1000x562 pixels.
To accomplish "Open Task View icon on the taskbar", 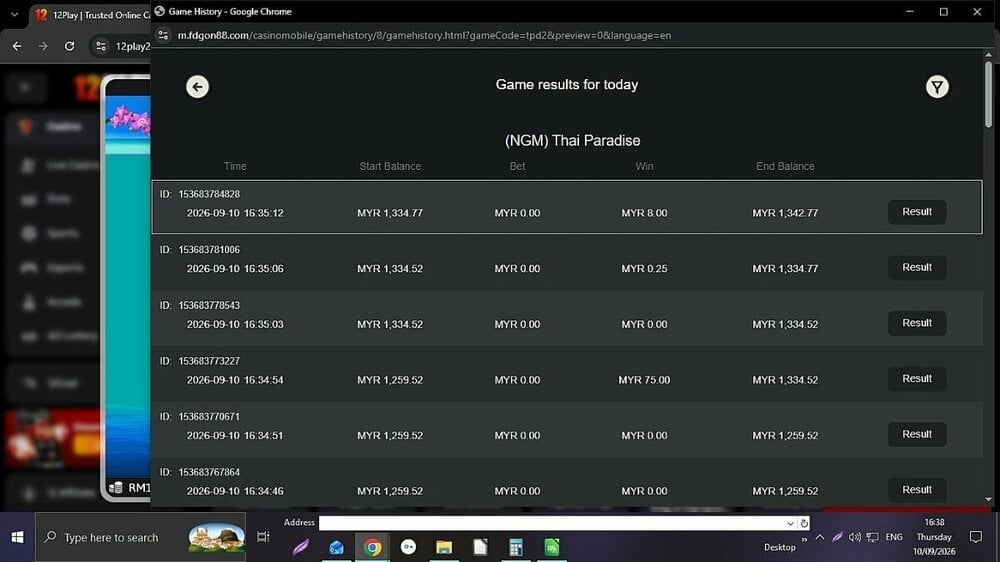I will coord(263,537).
